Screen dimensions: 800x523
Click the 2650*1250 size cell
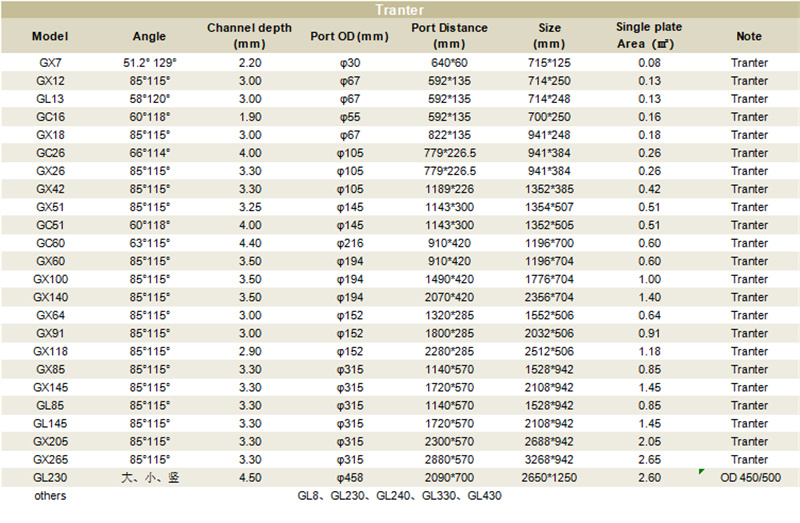550,478
